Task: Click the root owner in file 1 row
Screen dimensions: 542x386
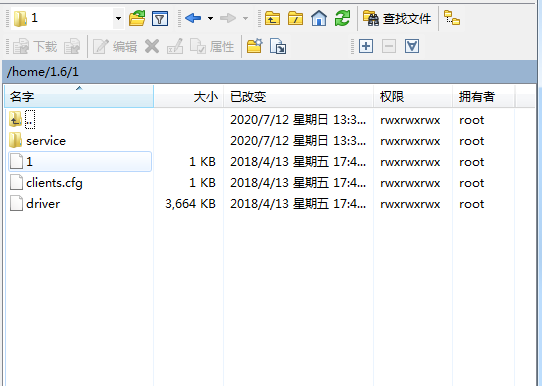Action: 471,162
